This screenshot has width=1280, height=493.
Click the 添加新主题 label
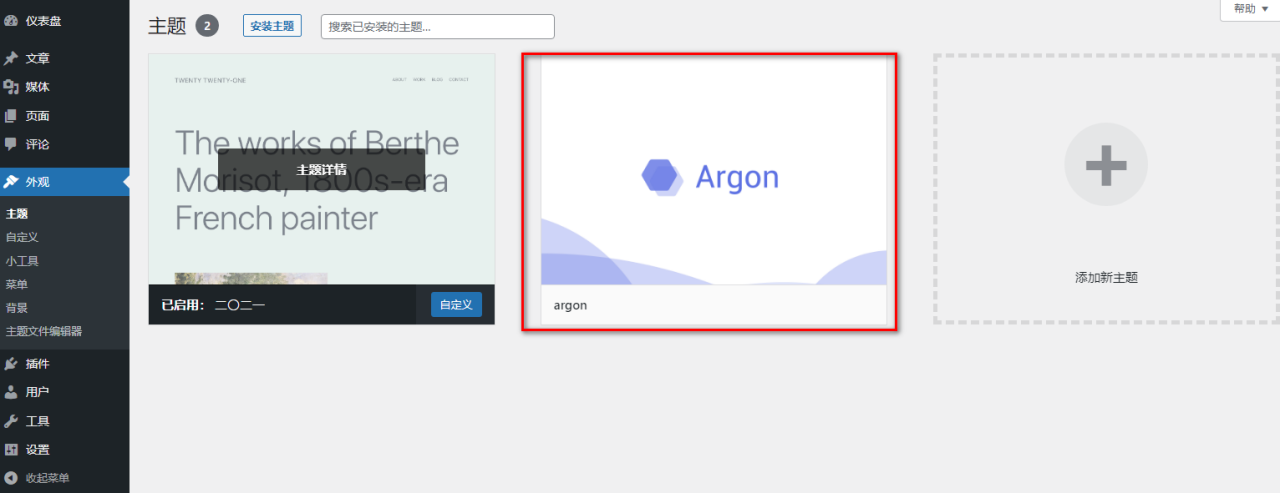tap(1106, 278)
